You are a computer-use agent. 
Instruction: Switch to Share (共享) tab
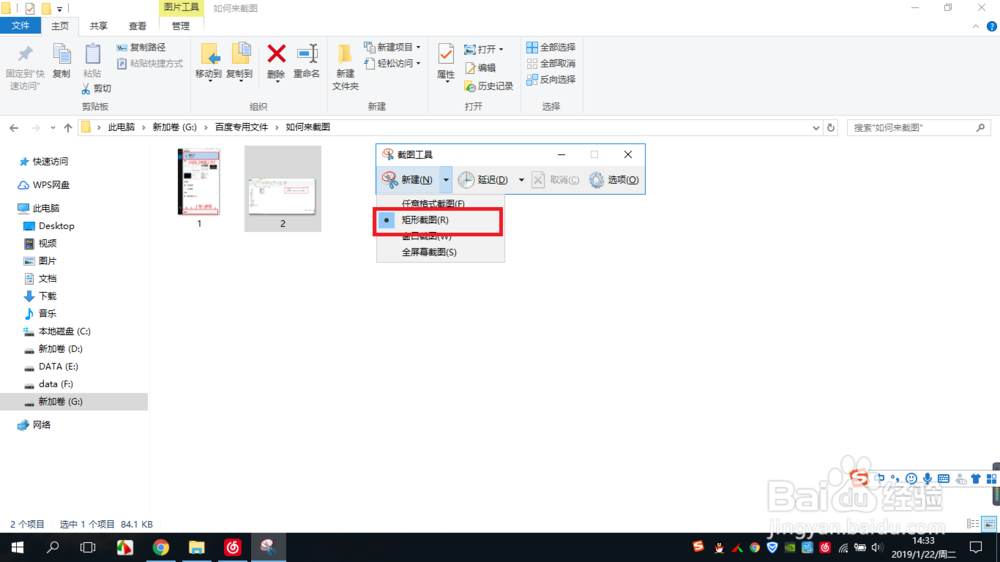coord(98,26)
